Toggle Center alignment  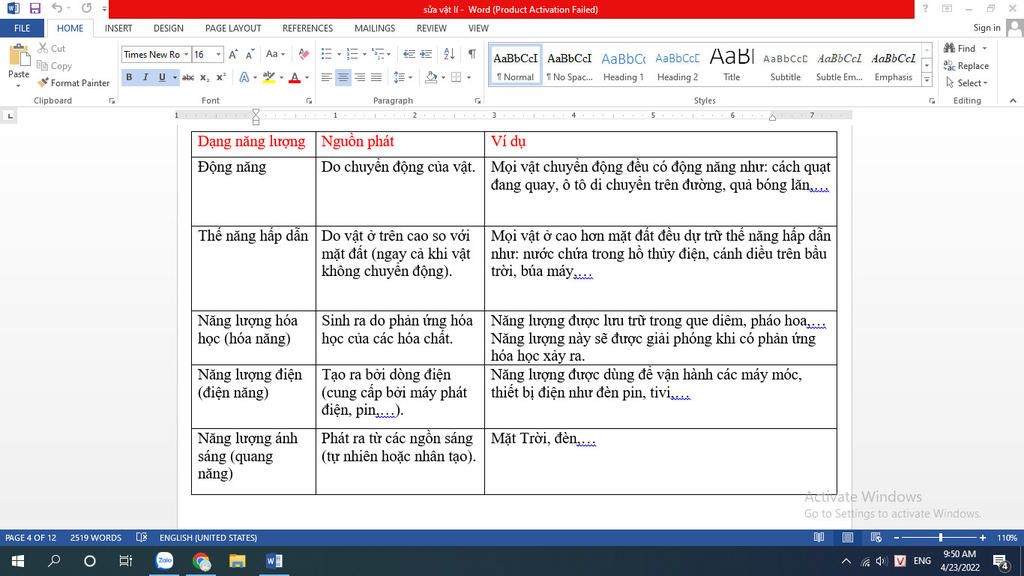[343, 77]
